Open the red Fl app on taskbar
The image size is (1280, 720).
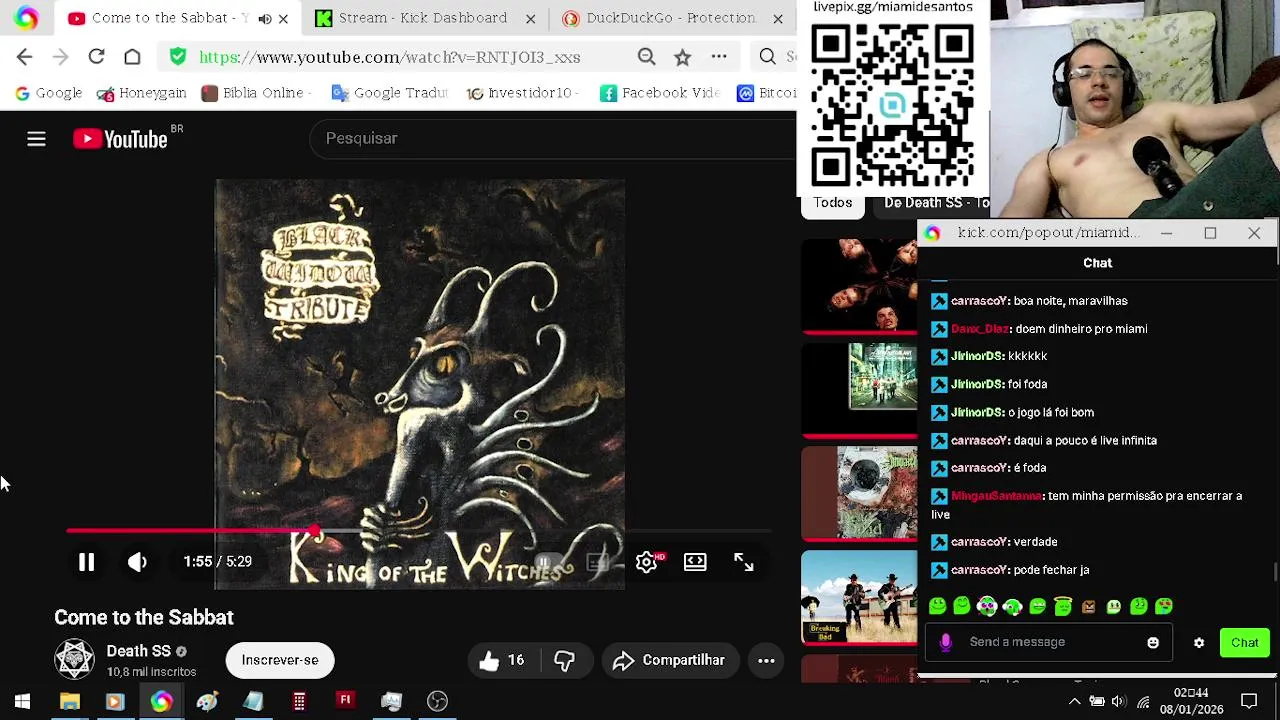coord(345,700)
